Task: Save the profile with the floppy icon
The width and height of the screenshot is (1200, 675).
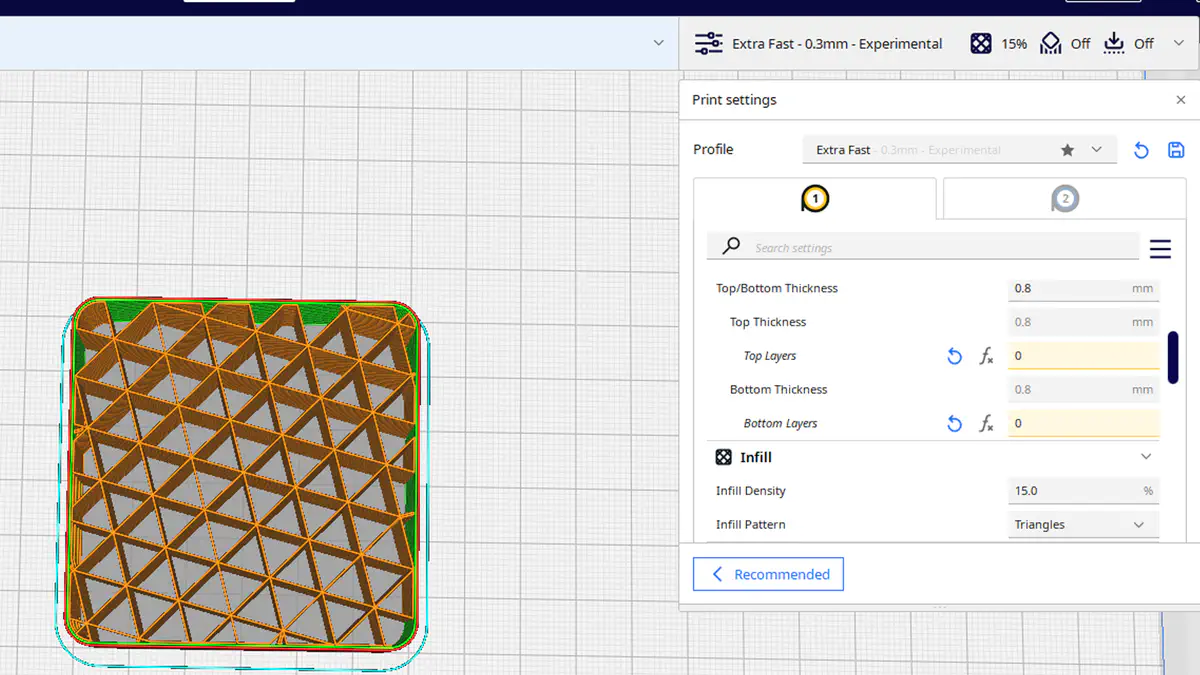Action: 1176,150
